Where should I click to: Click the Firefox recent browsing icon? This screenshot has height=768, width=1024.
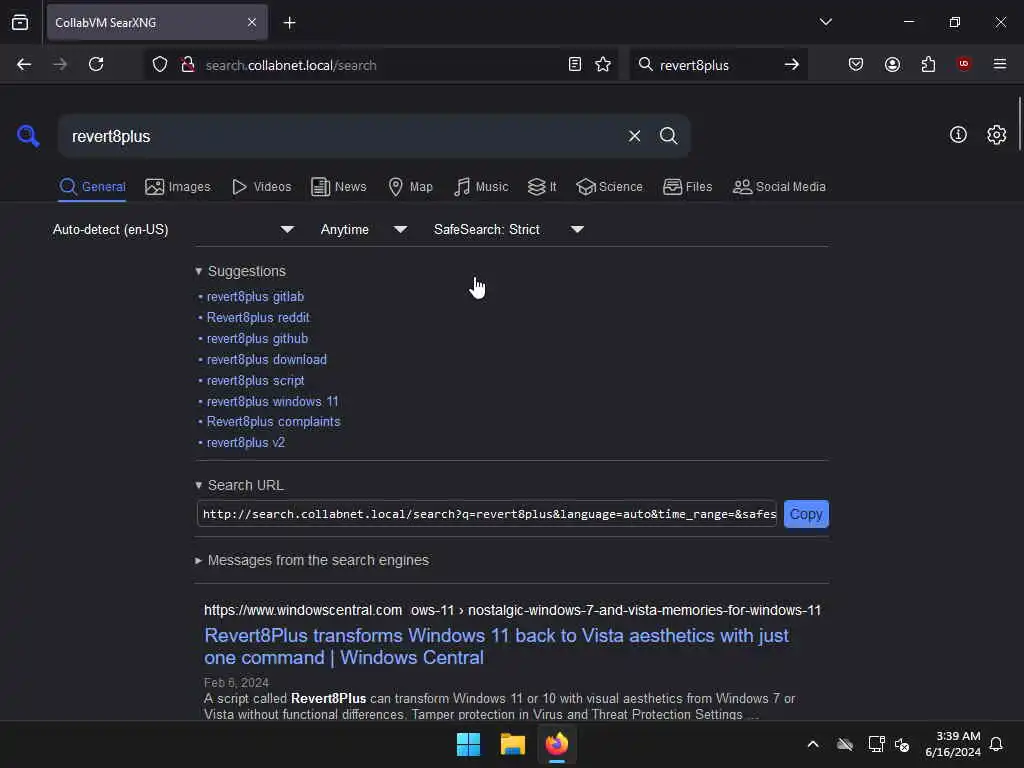20,22
